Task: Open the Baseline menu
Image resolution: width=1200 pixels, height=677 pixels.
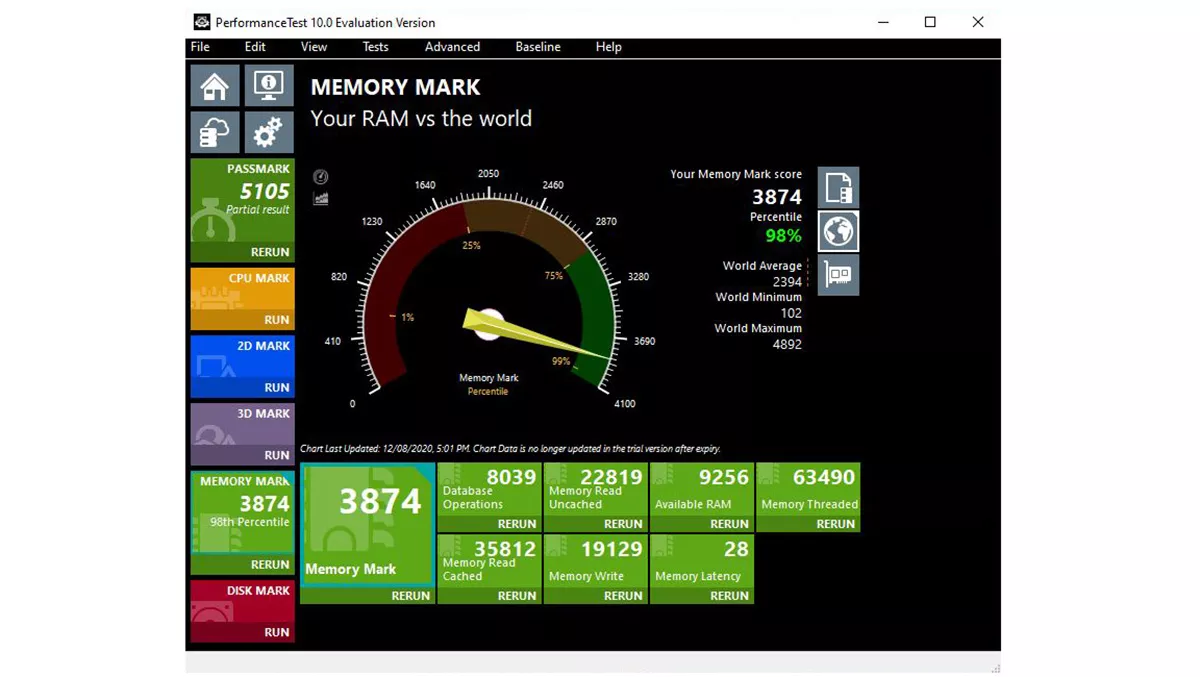Action: [538, 47]
